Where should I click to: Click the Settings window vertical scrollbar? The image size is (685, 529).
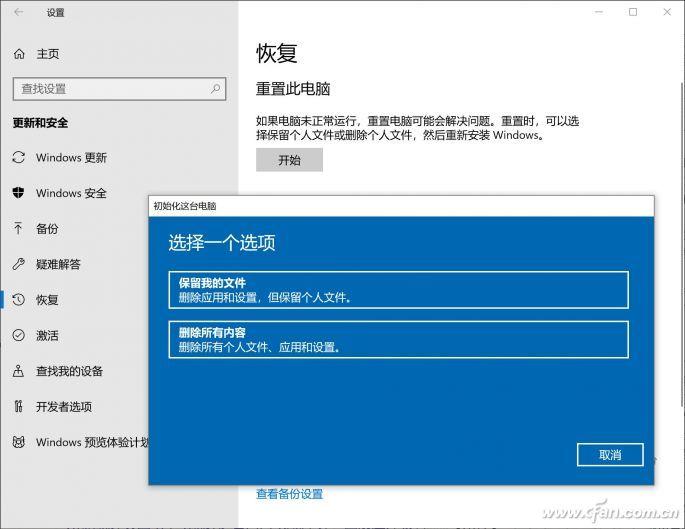coord(682,245)
